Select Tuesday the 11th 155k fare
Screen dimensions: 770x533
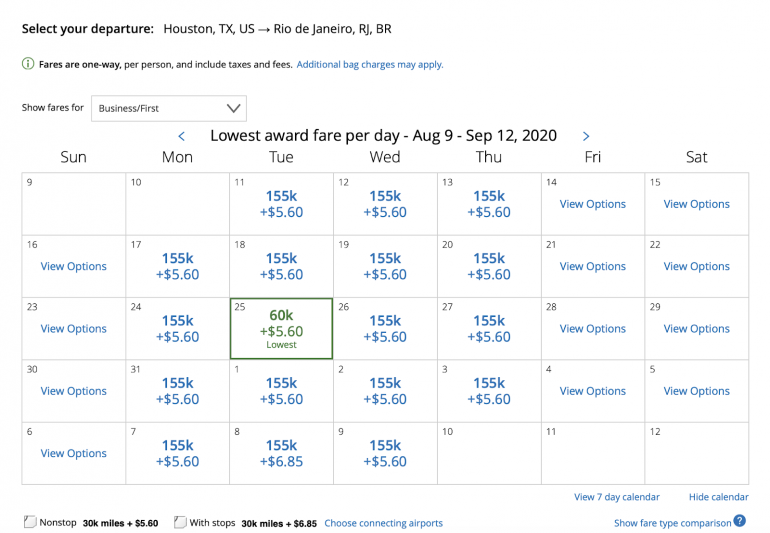(x=281, y=204)
